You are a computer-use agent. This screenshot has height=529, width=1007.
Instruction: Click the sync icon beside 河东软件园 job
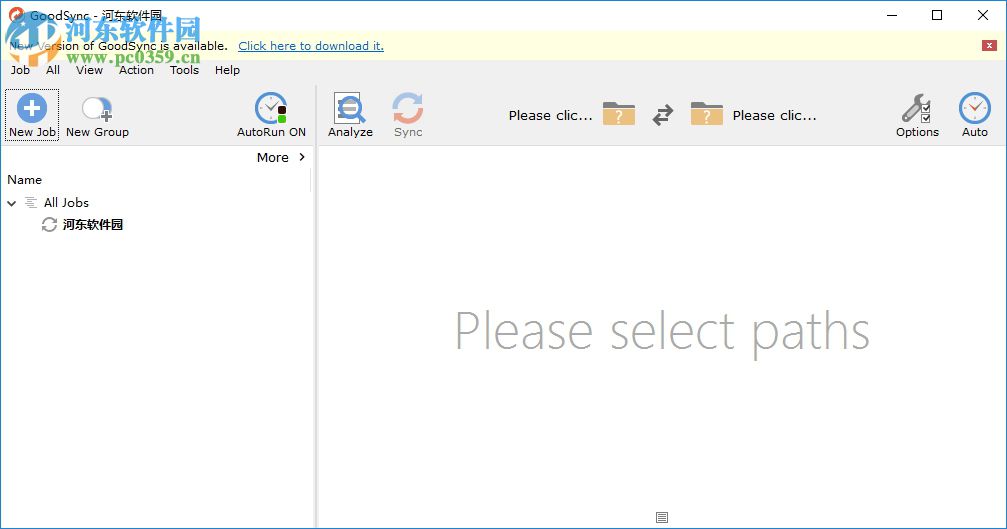pos(49,225)
